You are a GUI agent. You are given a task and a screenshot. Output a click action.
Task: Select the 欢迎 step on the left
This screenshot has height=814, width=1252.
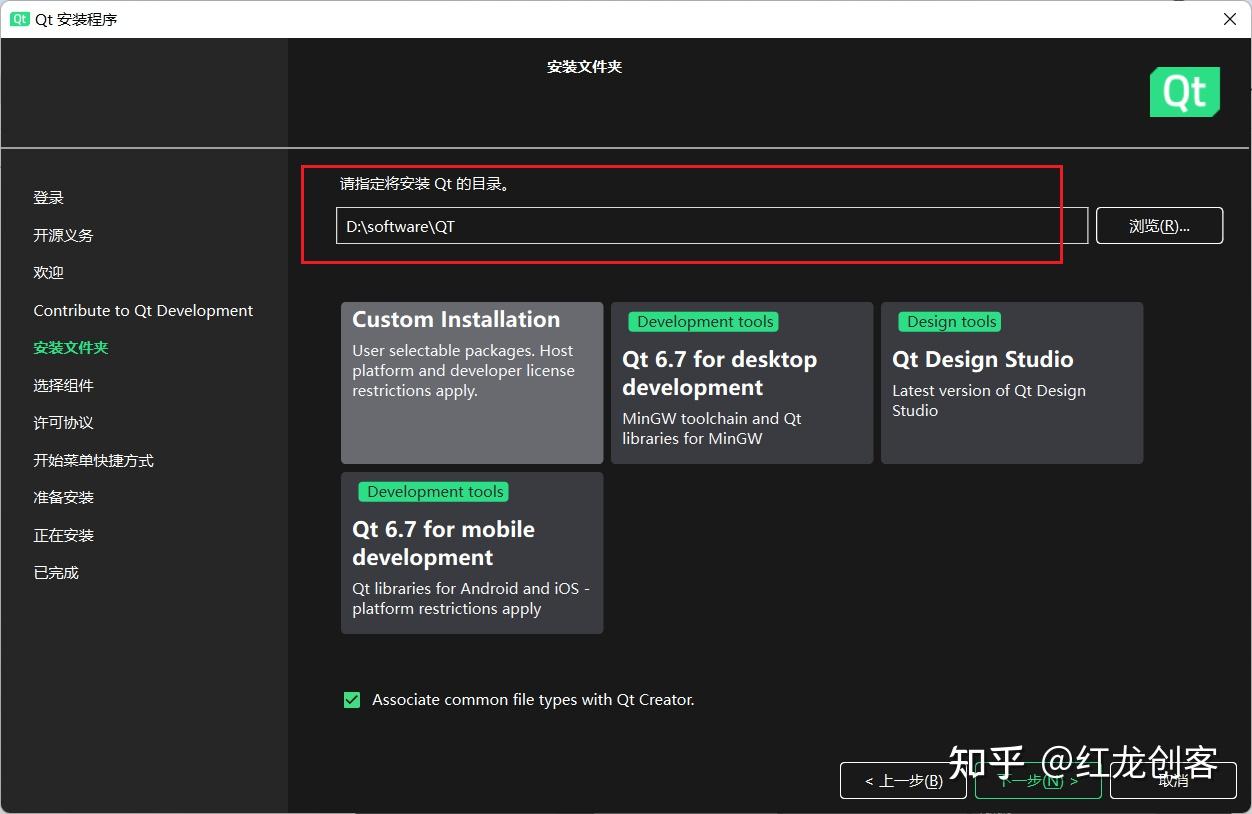[x=48, y=272]
